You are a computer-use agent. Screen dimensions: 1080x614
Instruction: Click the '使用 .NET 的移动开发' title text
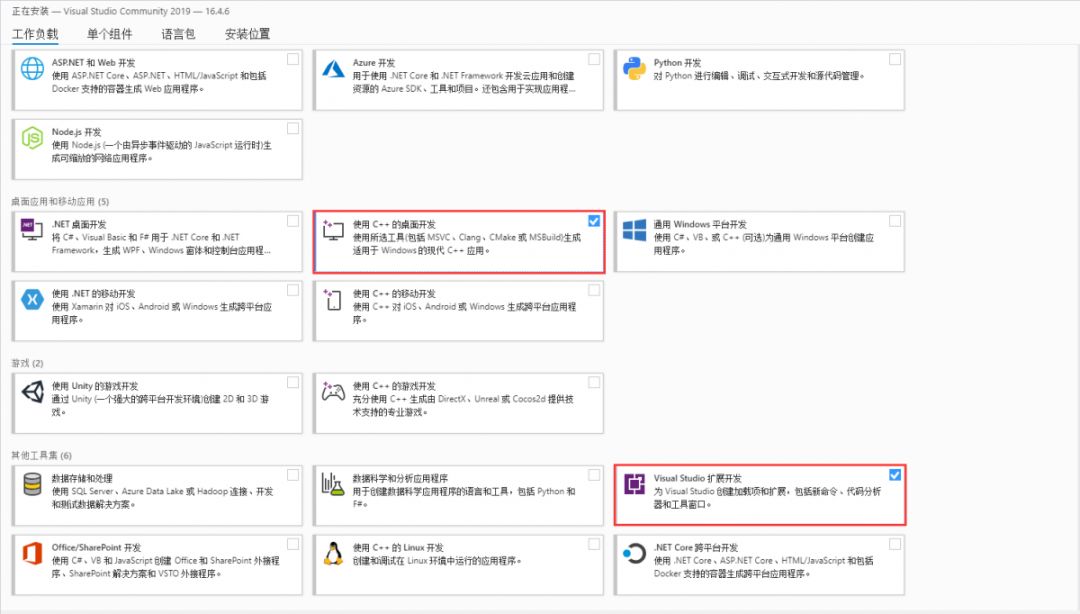[94, 294]
